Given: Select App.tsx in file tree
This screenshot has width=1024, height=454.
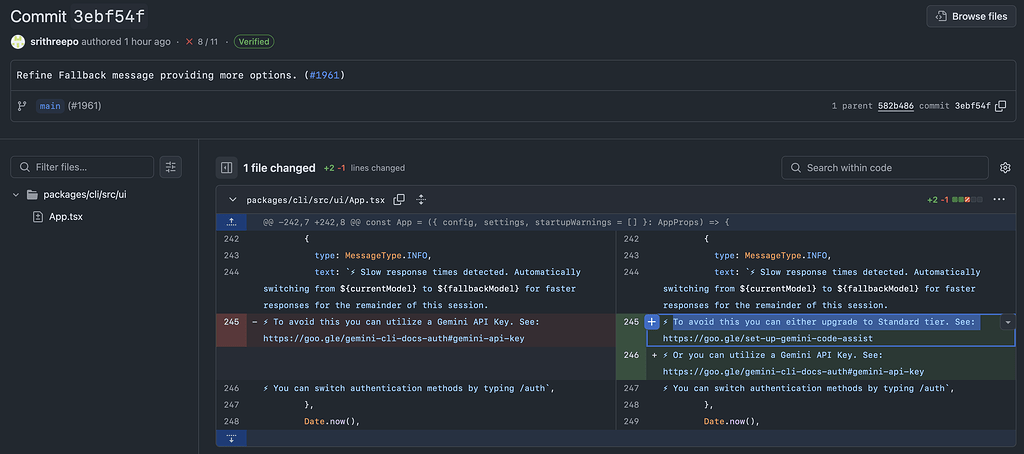Looking at the screenshot, I should (x=66, y=216).
